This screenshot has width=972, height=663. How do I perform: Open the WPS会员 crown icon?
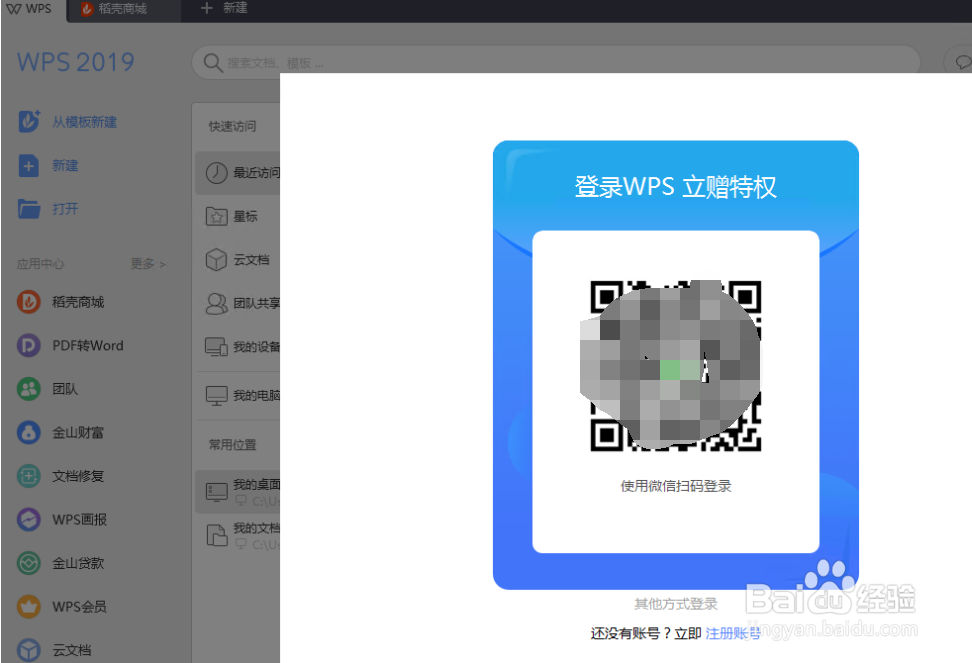[29, 607]
